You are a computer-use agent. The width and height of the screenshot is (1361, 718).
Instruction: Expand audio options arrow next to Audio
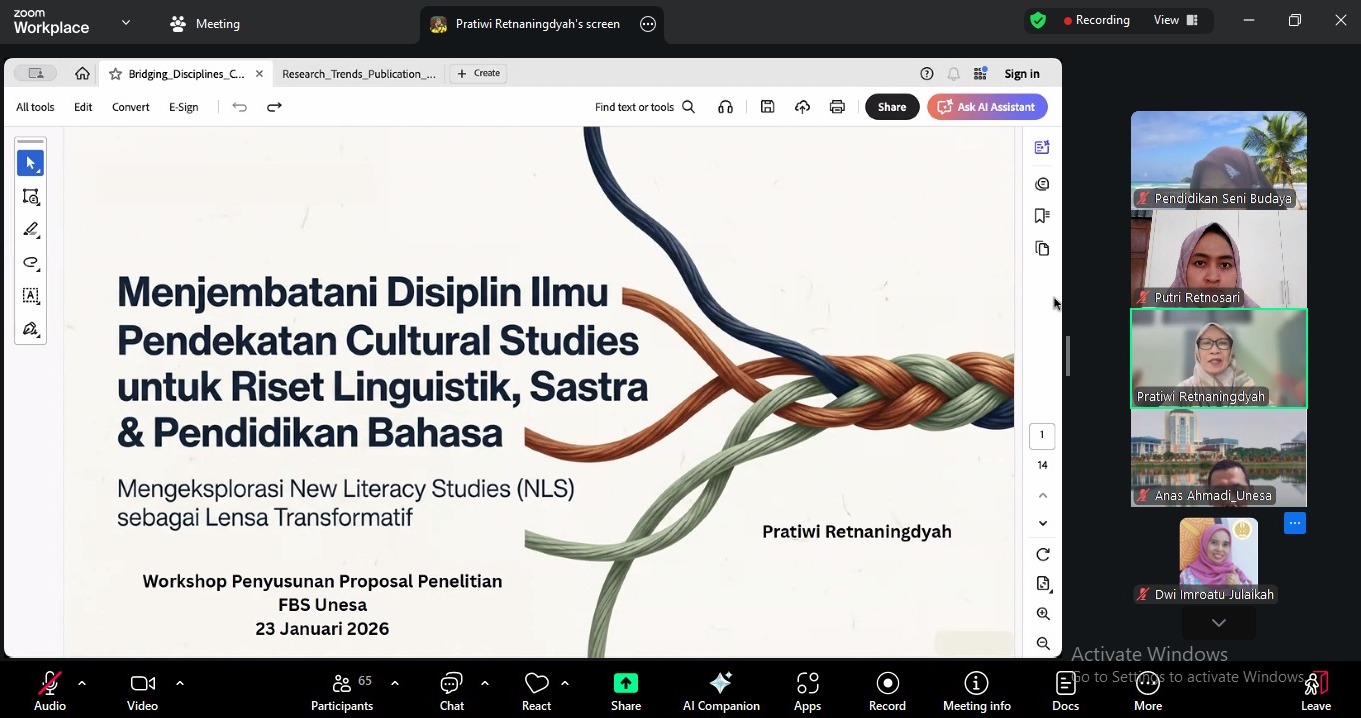pyautogui.click(x=82, y=683)
